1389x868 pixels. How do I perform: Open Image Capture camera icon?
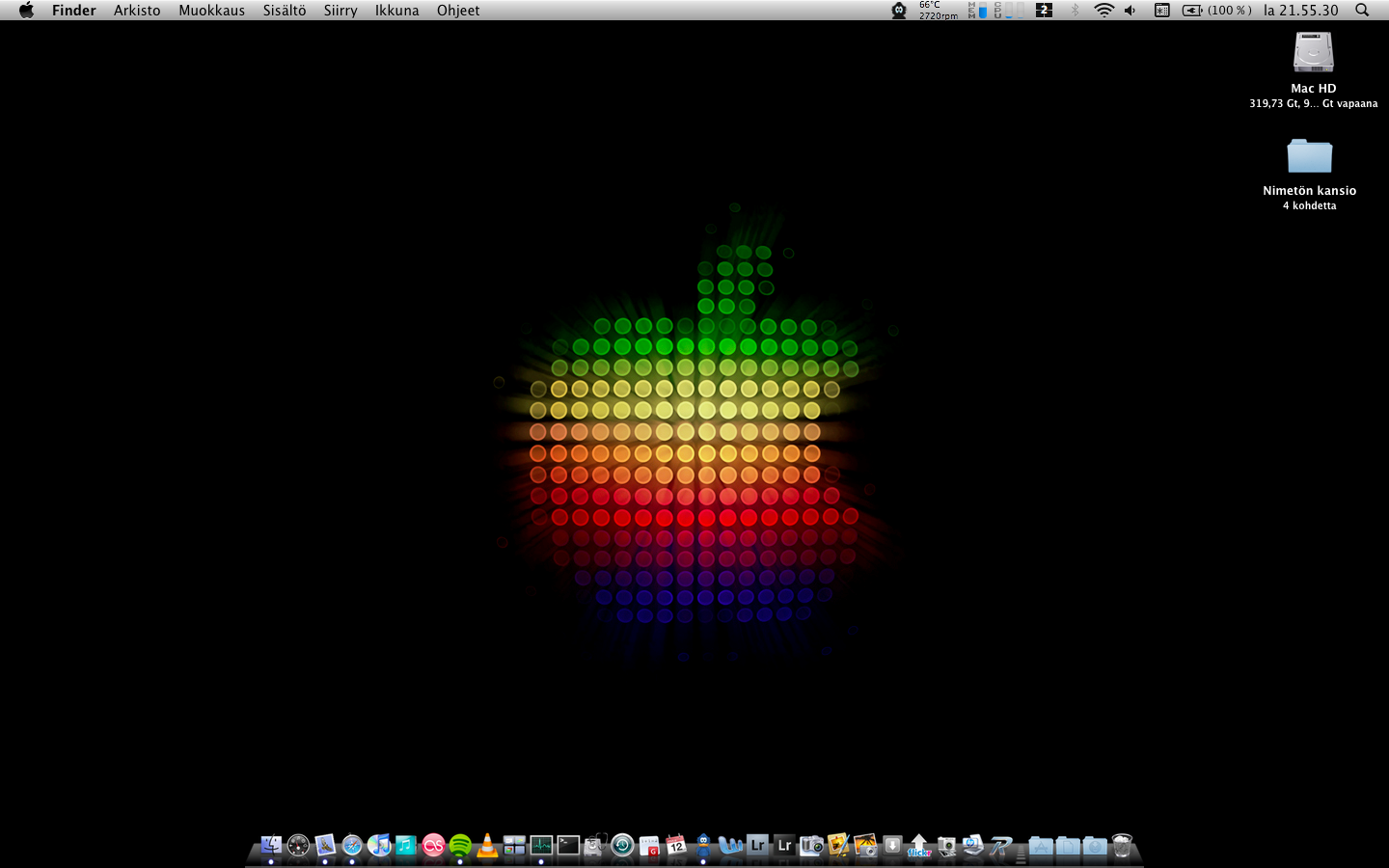coord(811,846)
